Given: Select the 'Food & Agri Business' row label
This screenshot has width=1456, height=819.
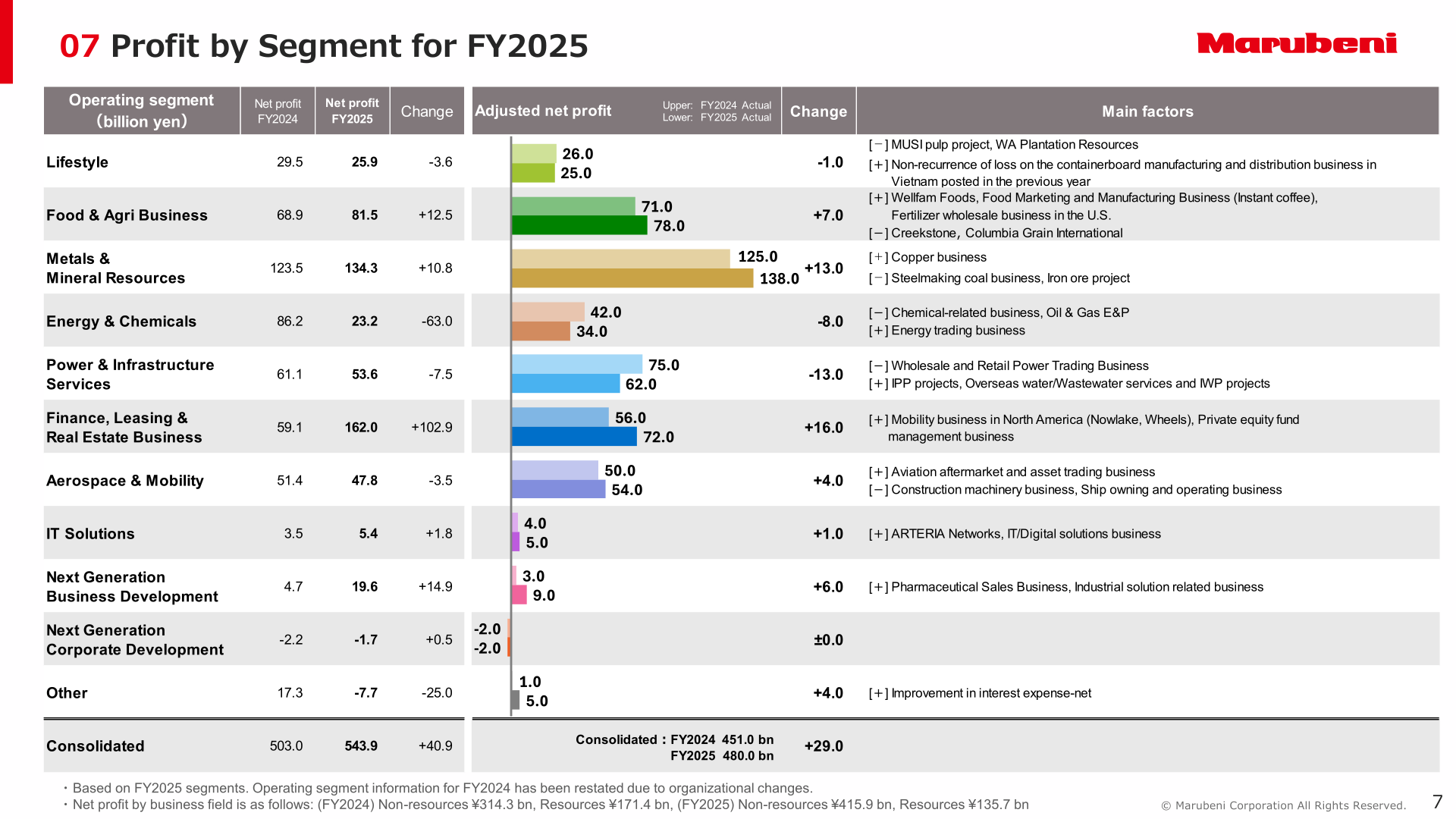Looking at the screenshot, I should point(127,215).
